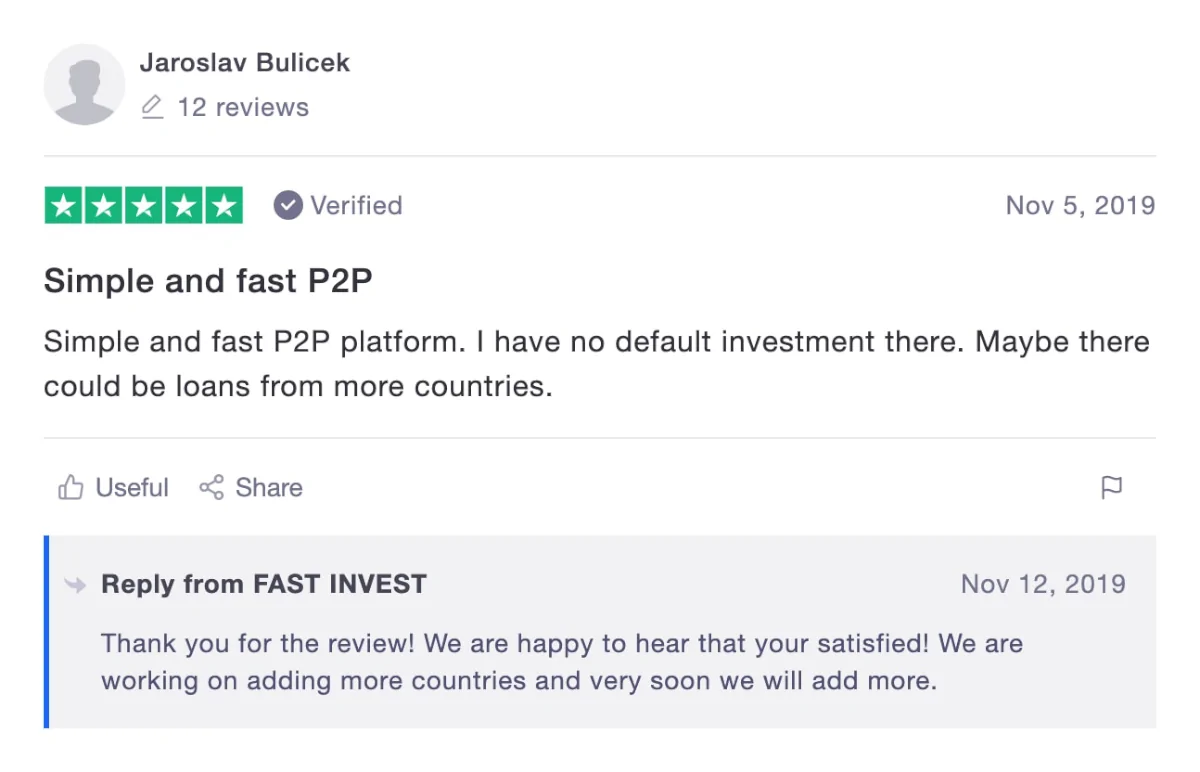
Task: Click the Nov 5, 2019 review date
Action: pos(1080,206)
